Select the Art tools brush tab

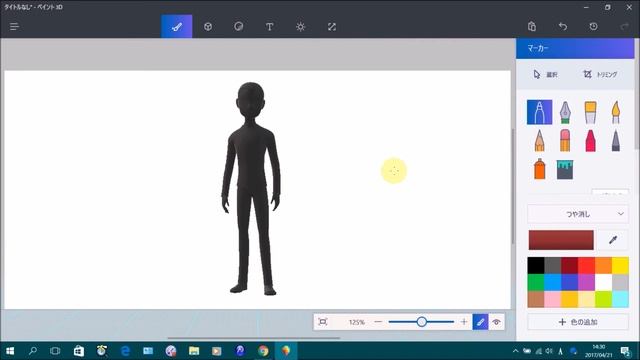click(177, 27)
